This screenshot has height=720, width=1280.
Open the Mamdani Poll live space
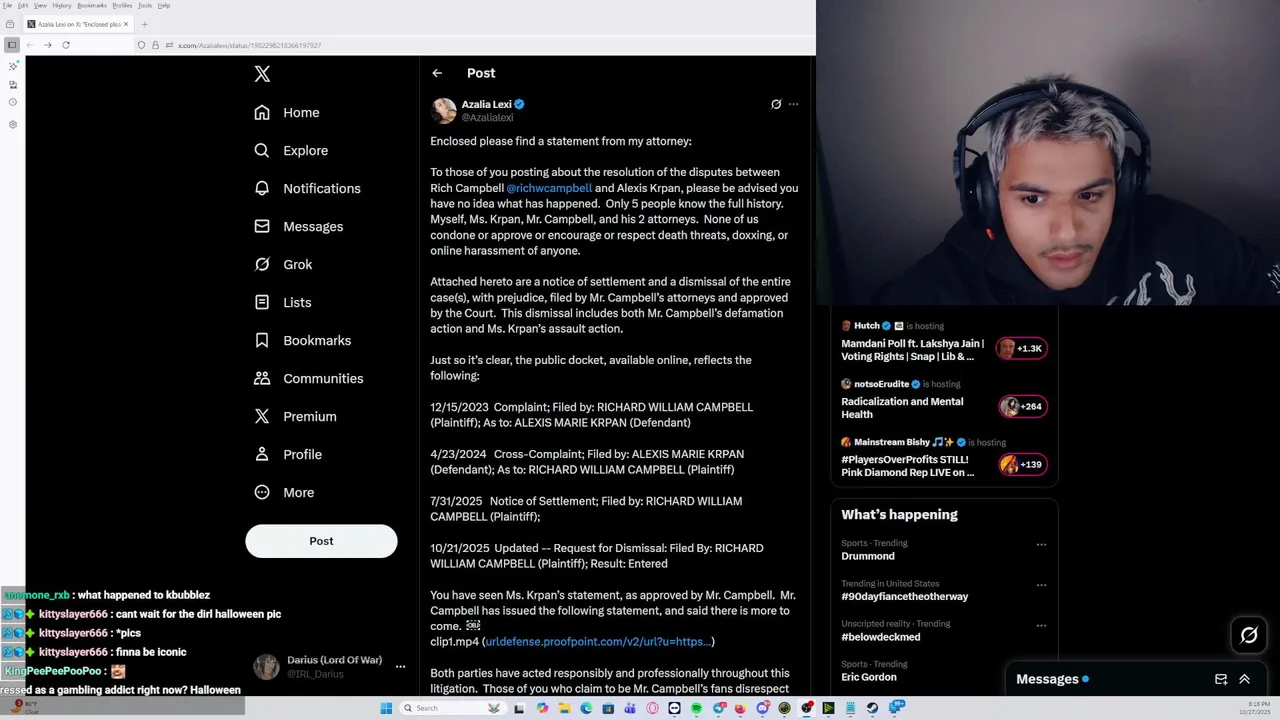tap(912, 350)
